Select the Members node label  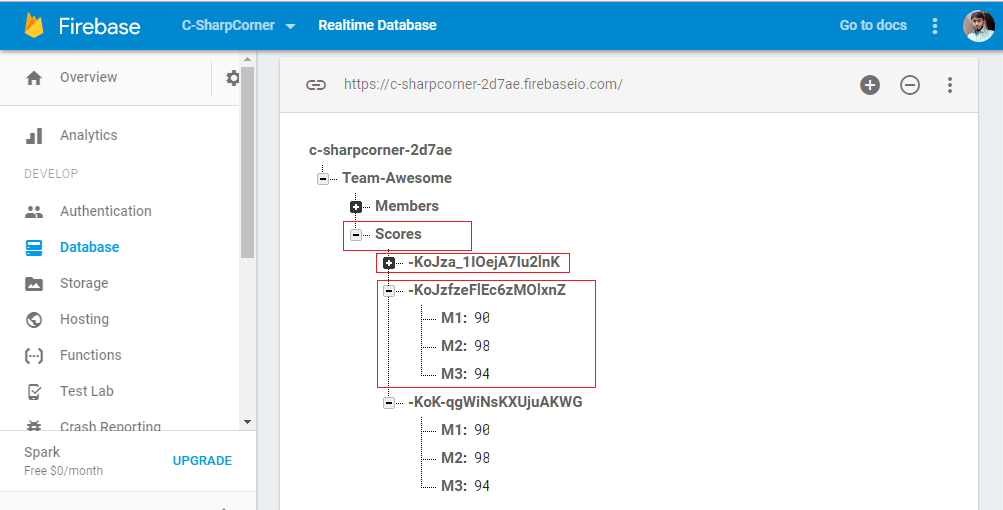coord(407,206)
